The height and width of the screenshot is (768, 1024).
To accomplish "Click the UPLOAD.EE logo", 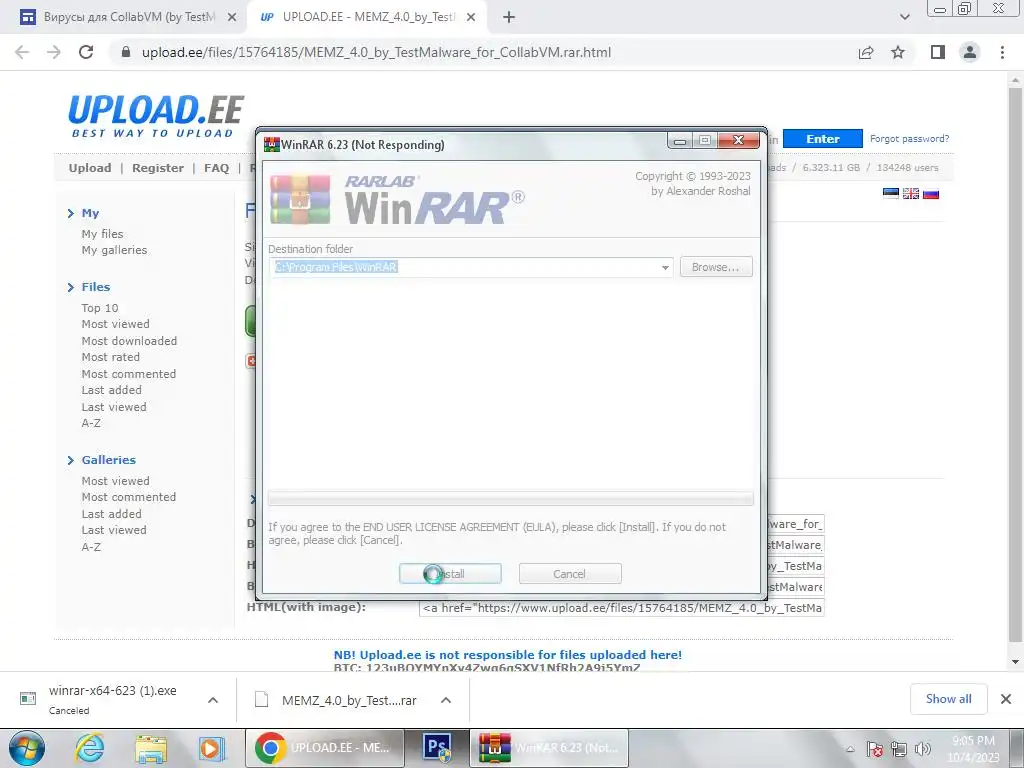I will click(x=156, y=116).
